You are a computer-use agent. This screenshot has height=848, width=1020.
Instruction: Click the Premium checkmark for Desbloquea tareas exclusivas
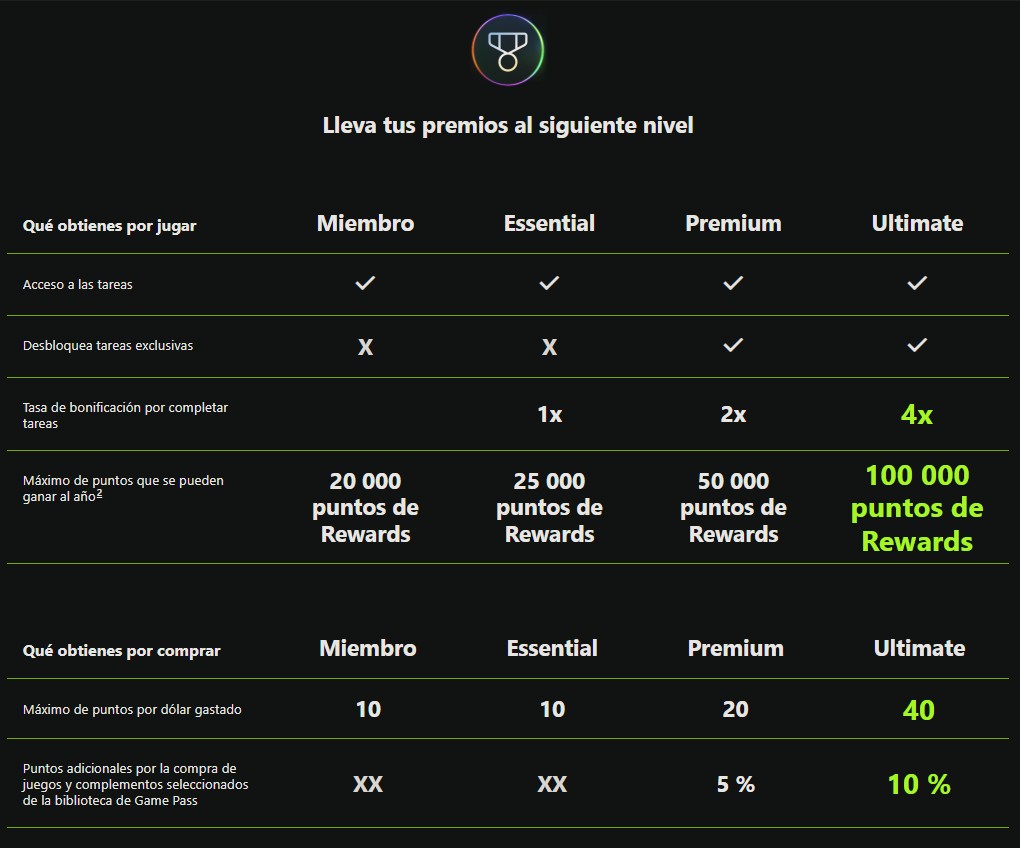point(733,345)
